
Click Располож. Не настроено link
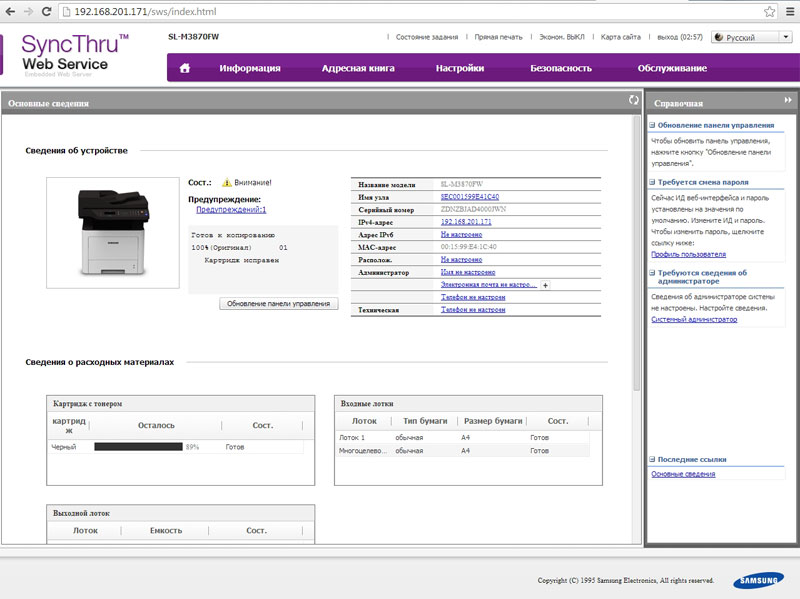pyautogui.click(x=461, y=260)
